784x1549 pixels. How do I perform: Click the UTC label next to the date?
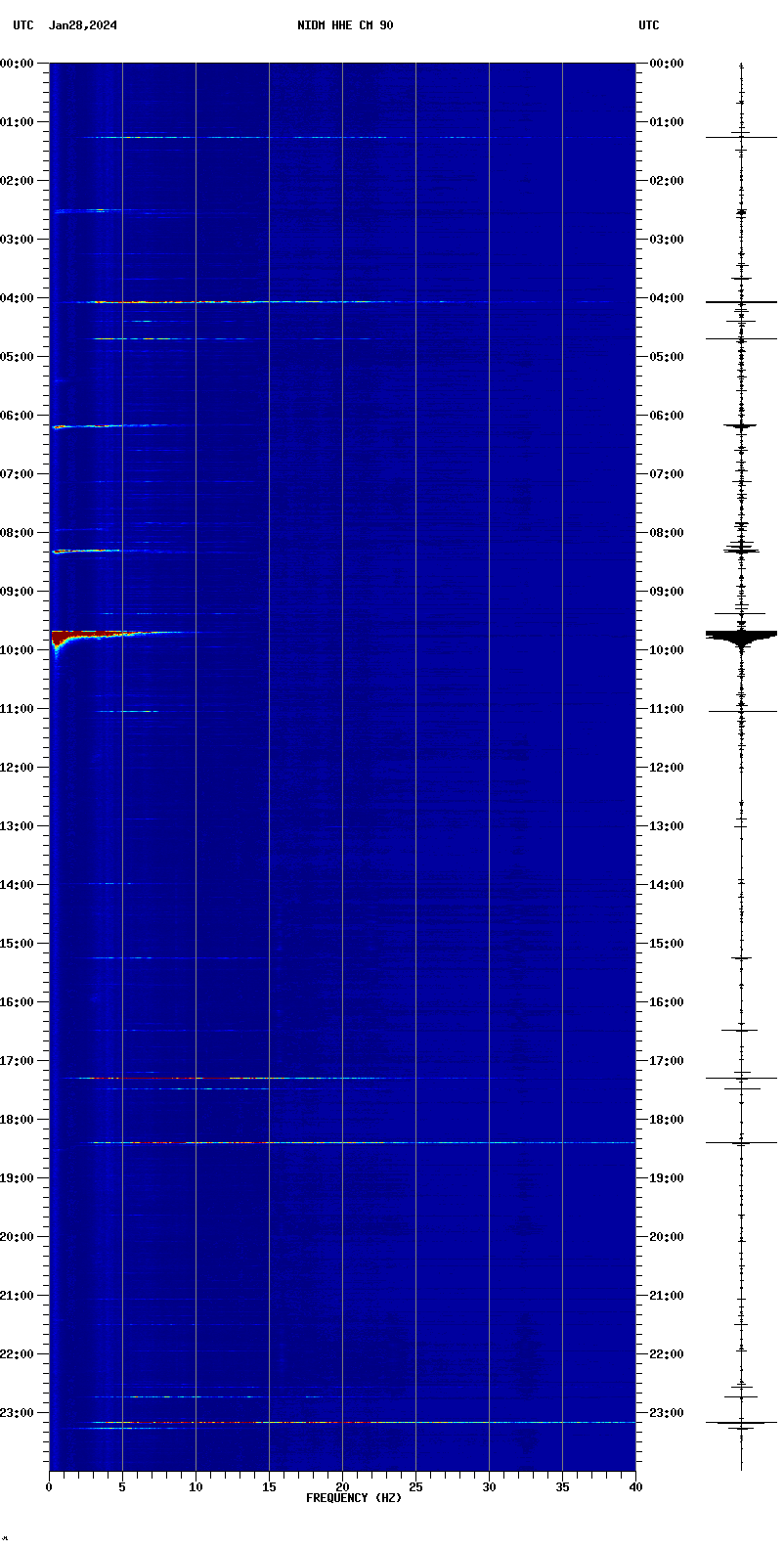click(22, 25)
